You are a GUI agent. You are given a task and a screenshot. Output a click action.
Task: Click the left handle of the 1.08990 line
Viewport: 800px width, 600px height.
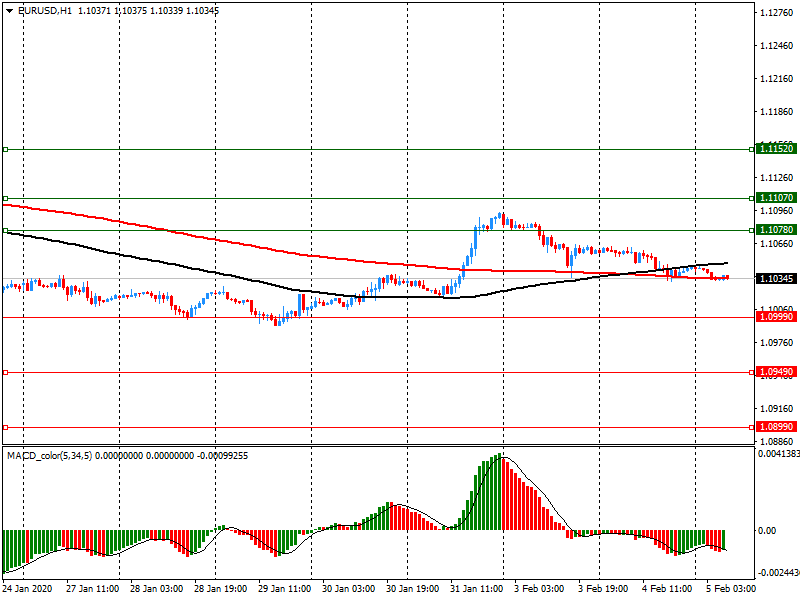pos(5,427)
